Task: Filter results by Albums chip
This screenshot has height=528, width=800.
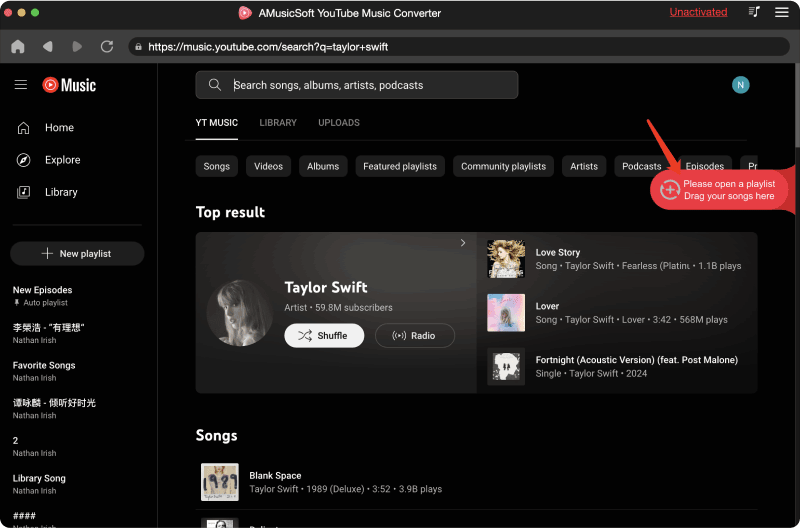Action: pyautogui.click(x=323, y=166)
